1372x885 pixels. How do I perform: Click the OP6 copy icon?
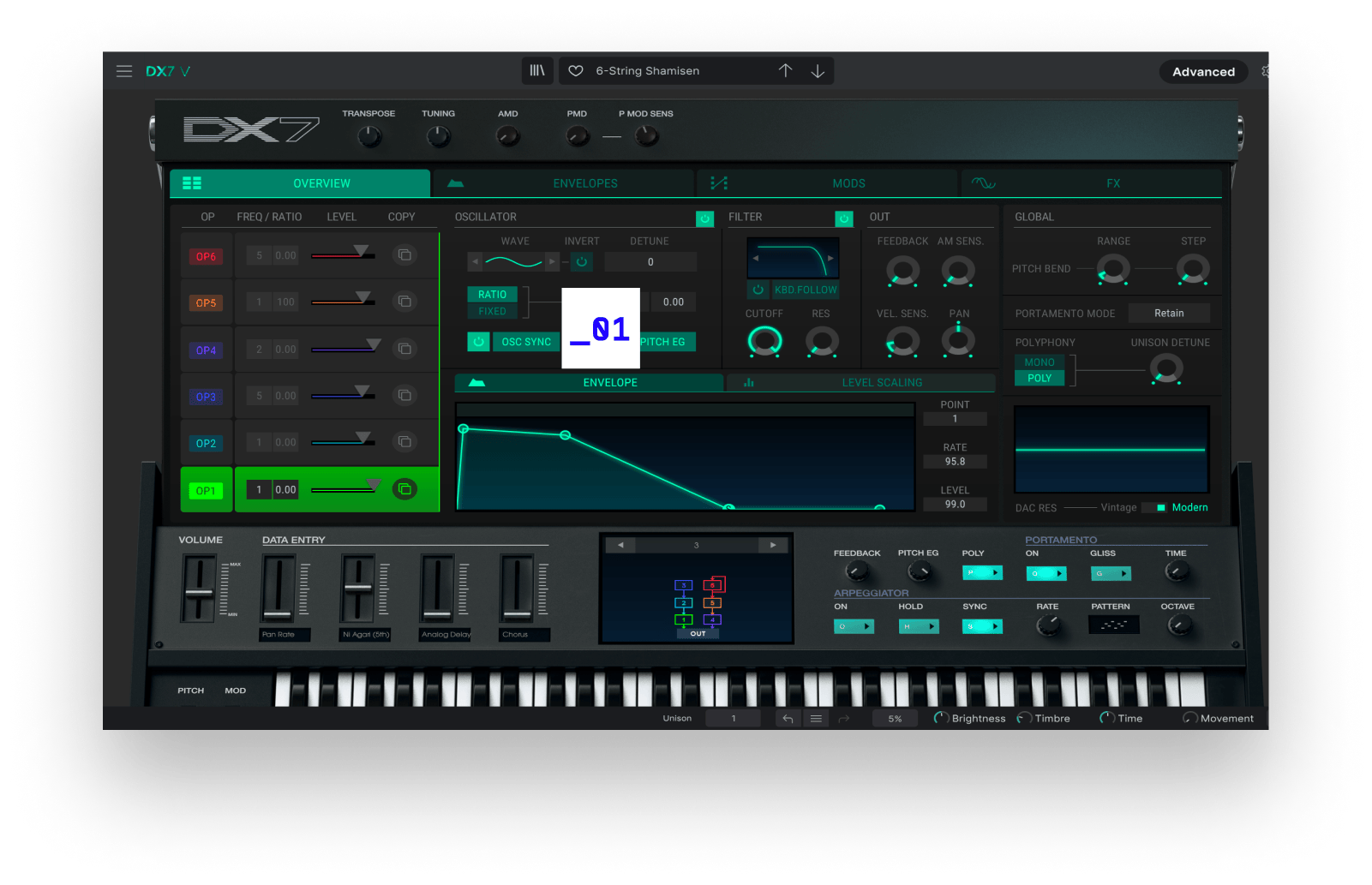[x=404, y=255]
